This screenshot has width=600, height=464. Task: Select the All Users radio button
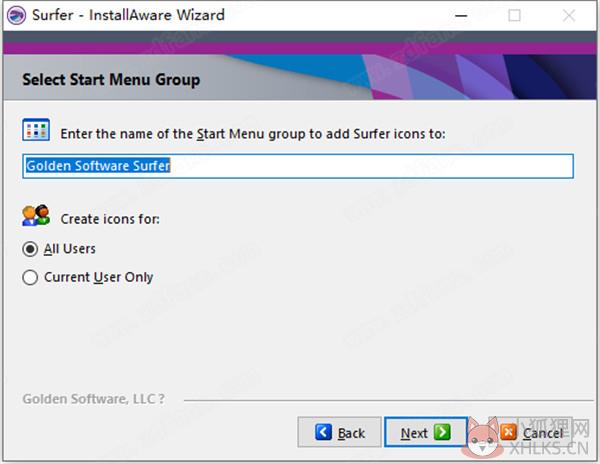click(30, 249)
